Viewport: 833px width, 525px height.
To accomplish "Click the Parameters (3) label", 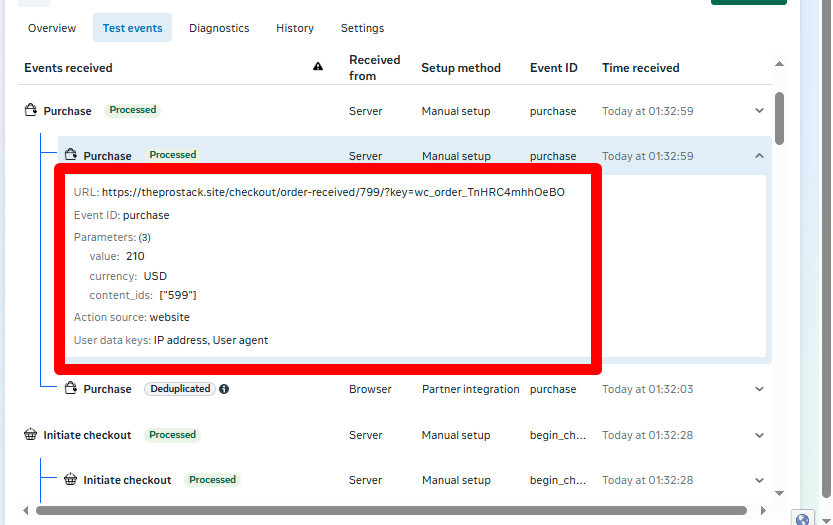I will [112, 237].
